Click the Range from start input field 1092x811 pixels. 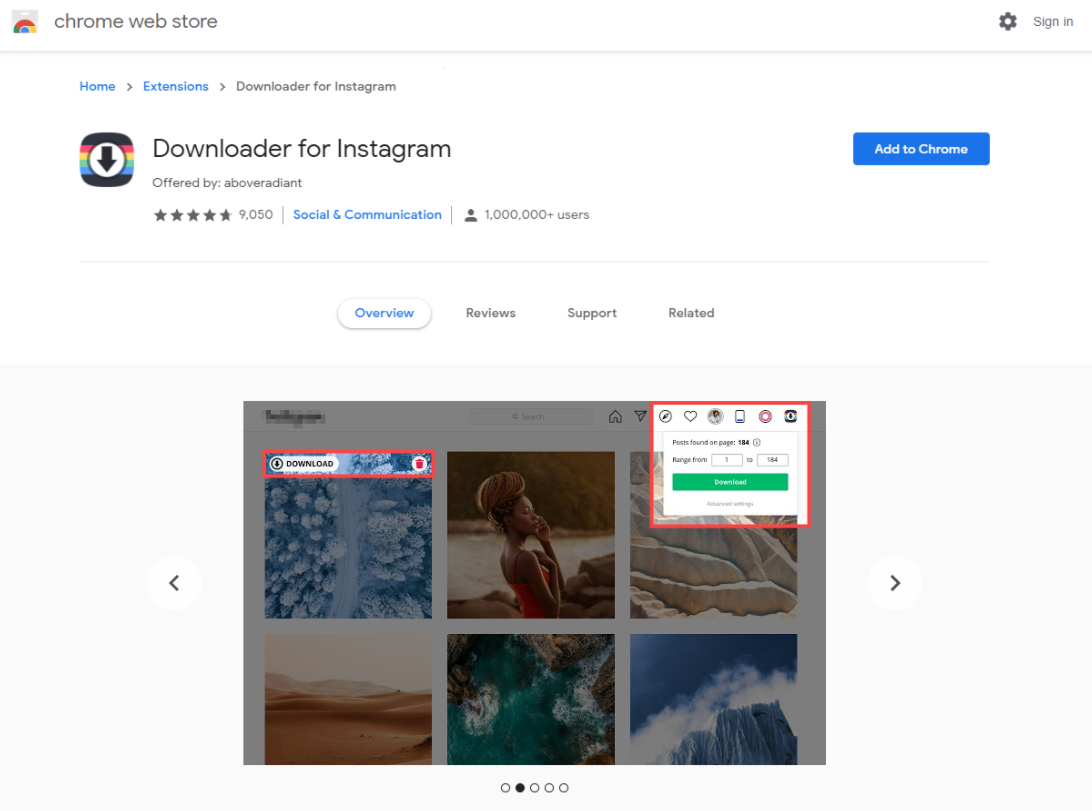(726, 459)
